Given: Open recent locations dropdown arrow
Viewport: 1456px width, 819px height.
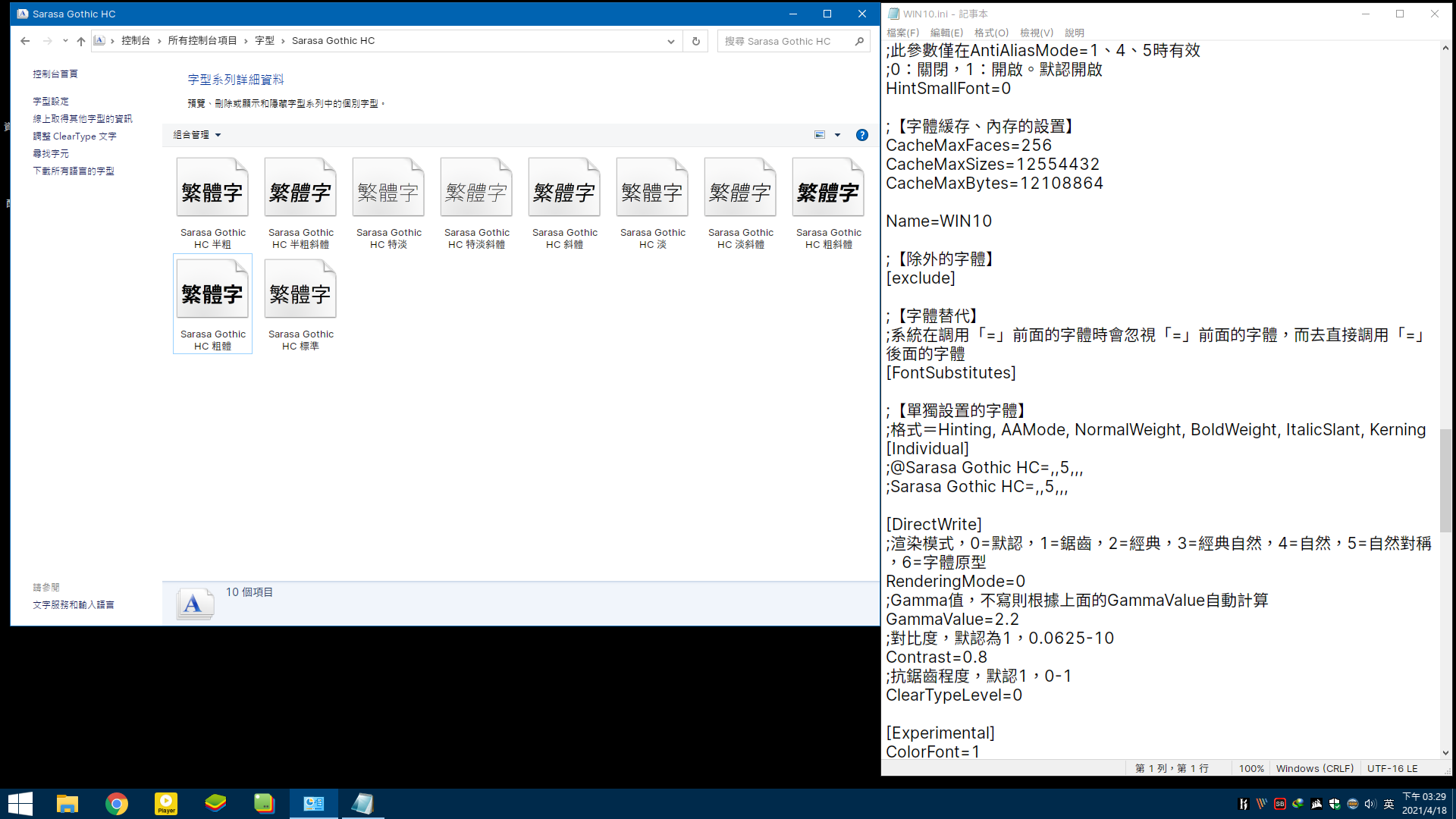Looking at the screenshot, I should 65,41.
